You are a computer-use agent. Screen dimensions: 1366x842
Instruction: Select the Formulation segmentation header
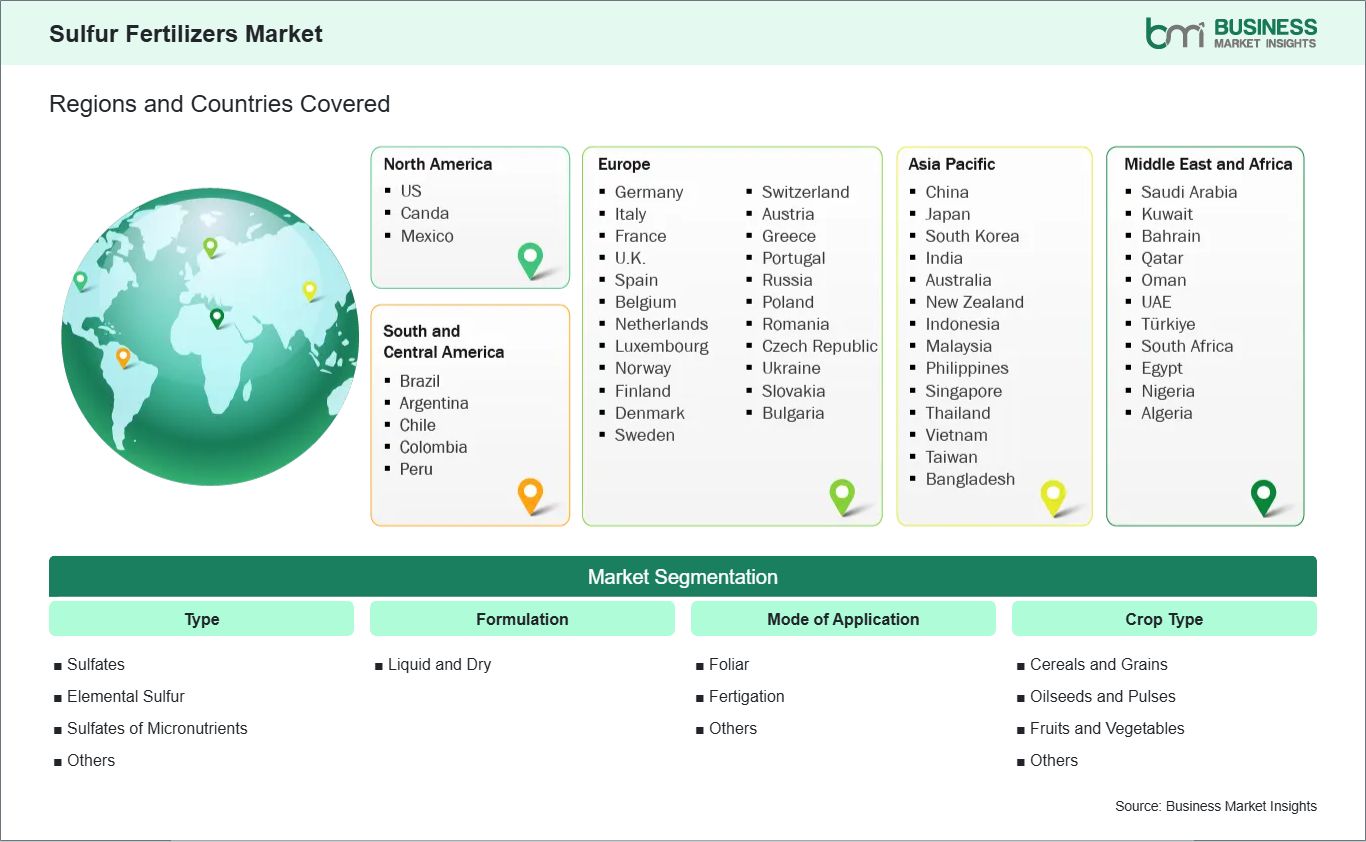(522, 619)
